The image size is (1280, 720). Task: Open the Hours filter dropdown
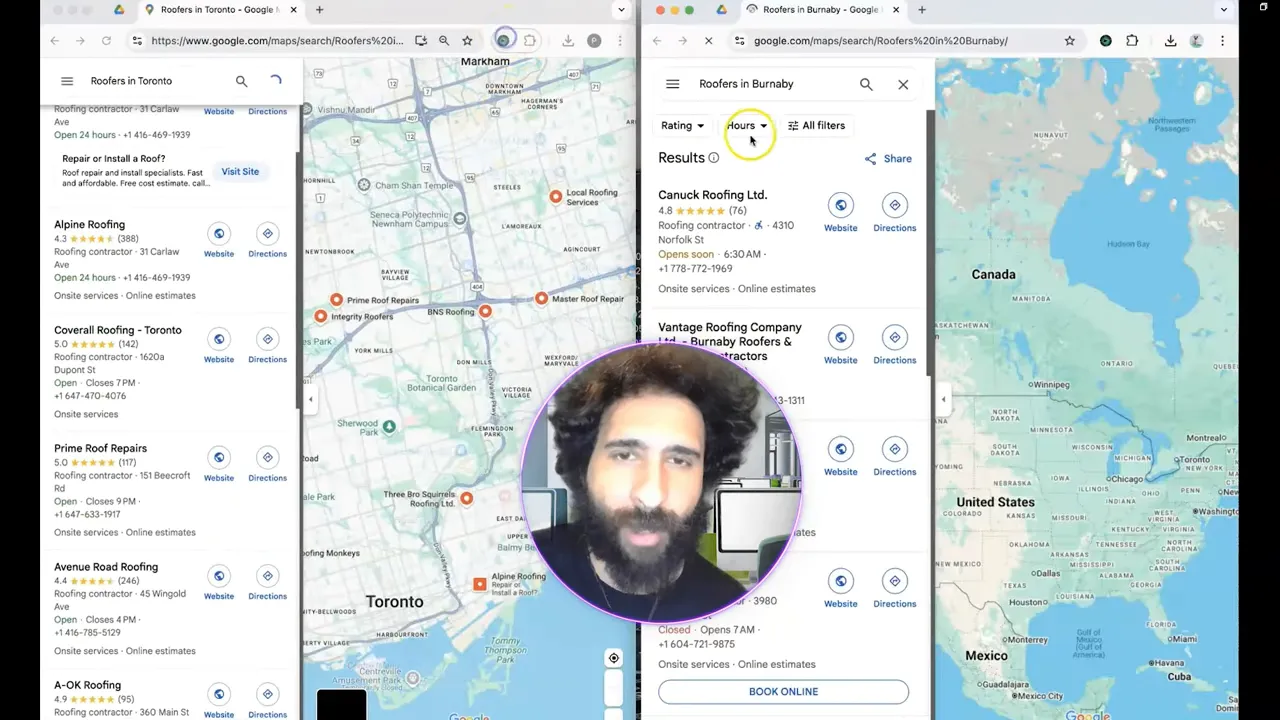point(746,126)
